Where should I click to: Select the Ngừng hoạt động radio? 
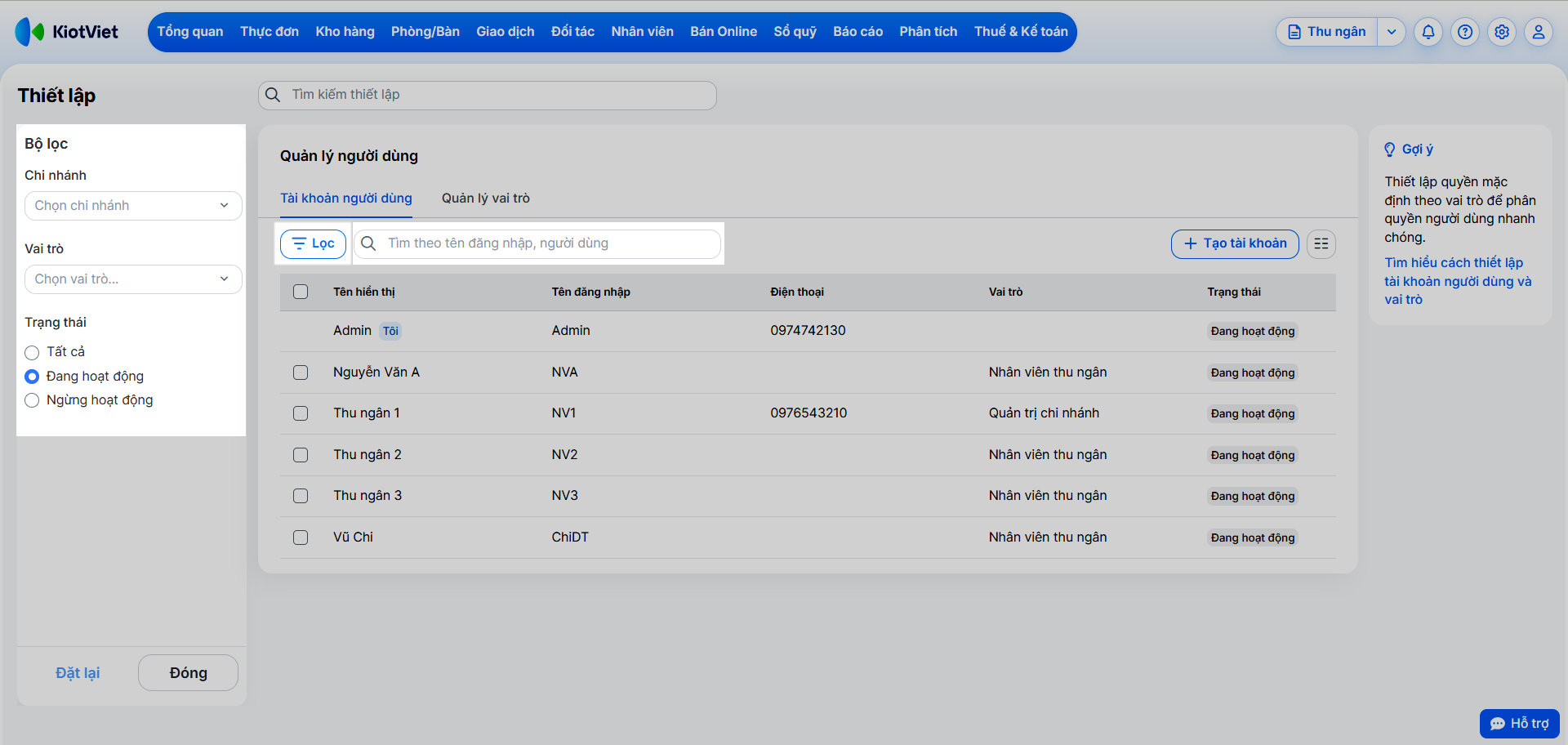click(x=32, y=400)
